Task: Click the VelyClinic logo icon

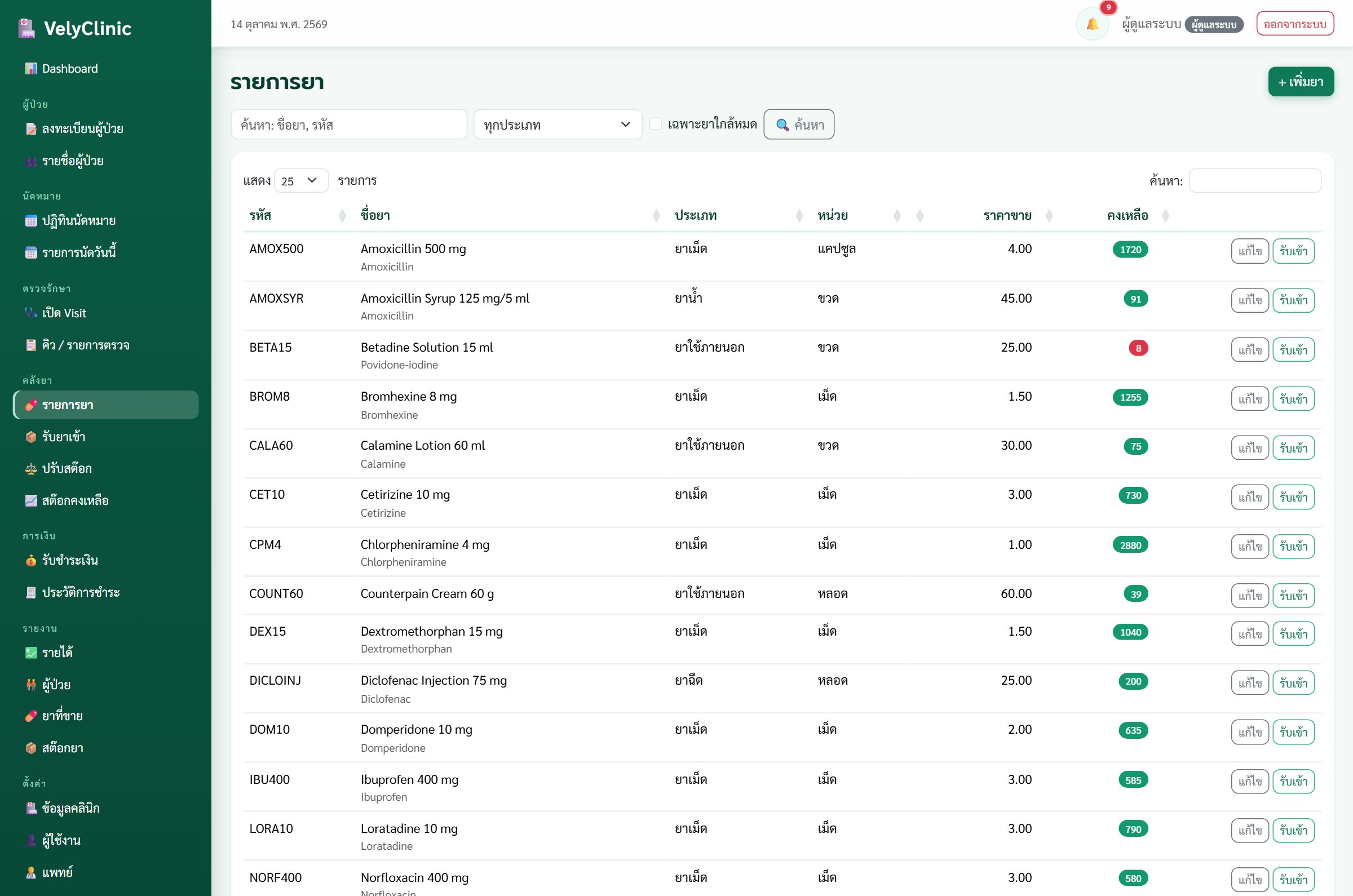Action: 26,28
